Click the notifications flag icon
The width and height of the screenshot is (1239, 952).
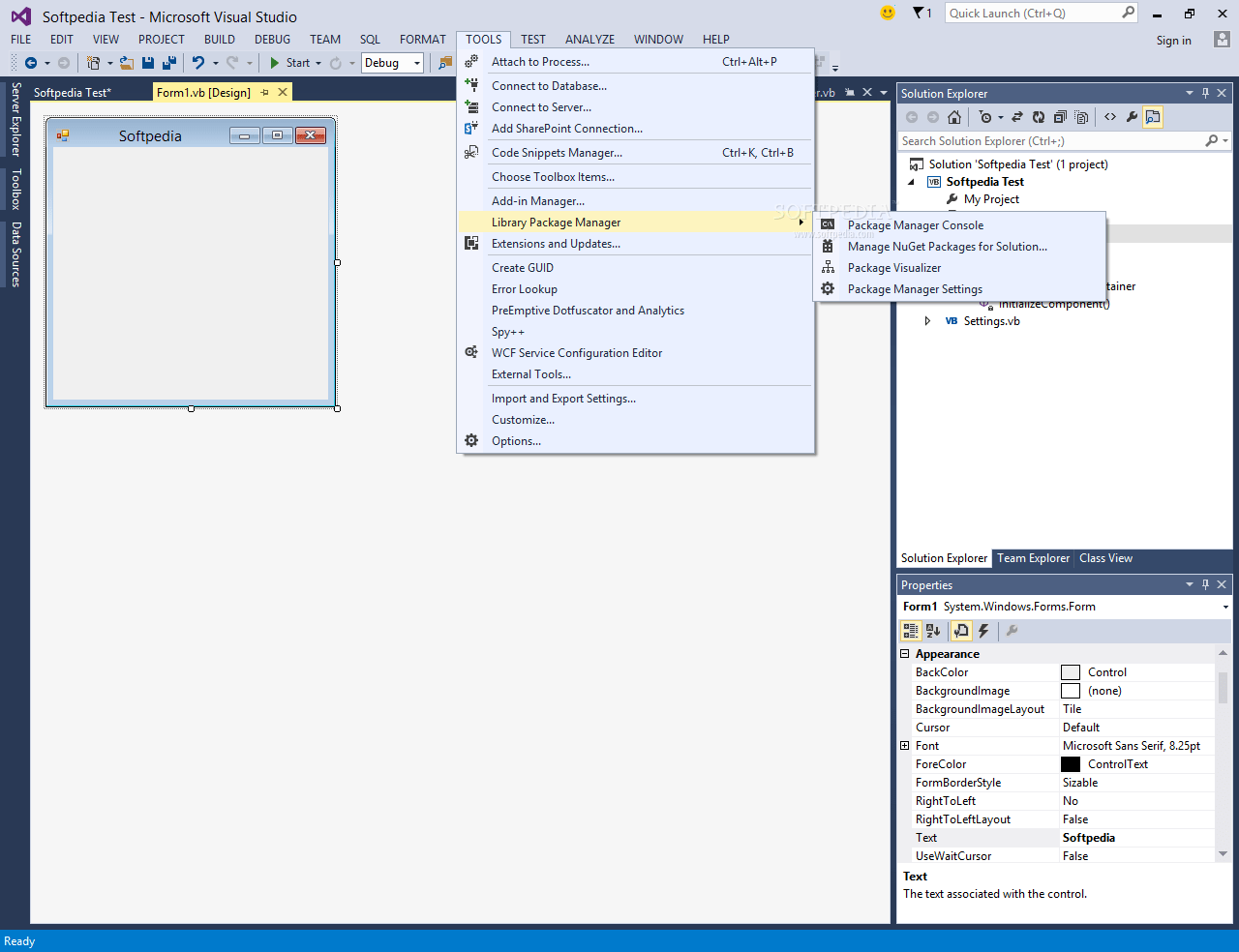[919, 13]
